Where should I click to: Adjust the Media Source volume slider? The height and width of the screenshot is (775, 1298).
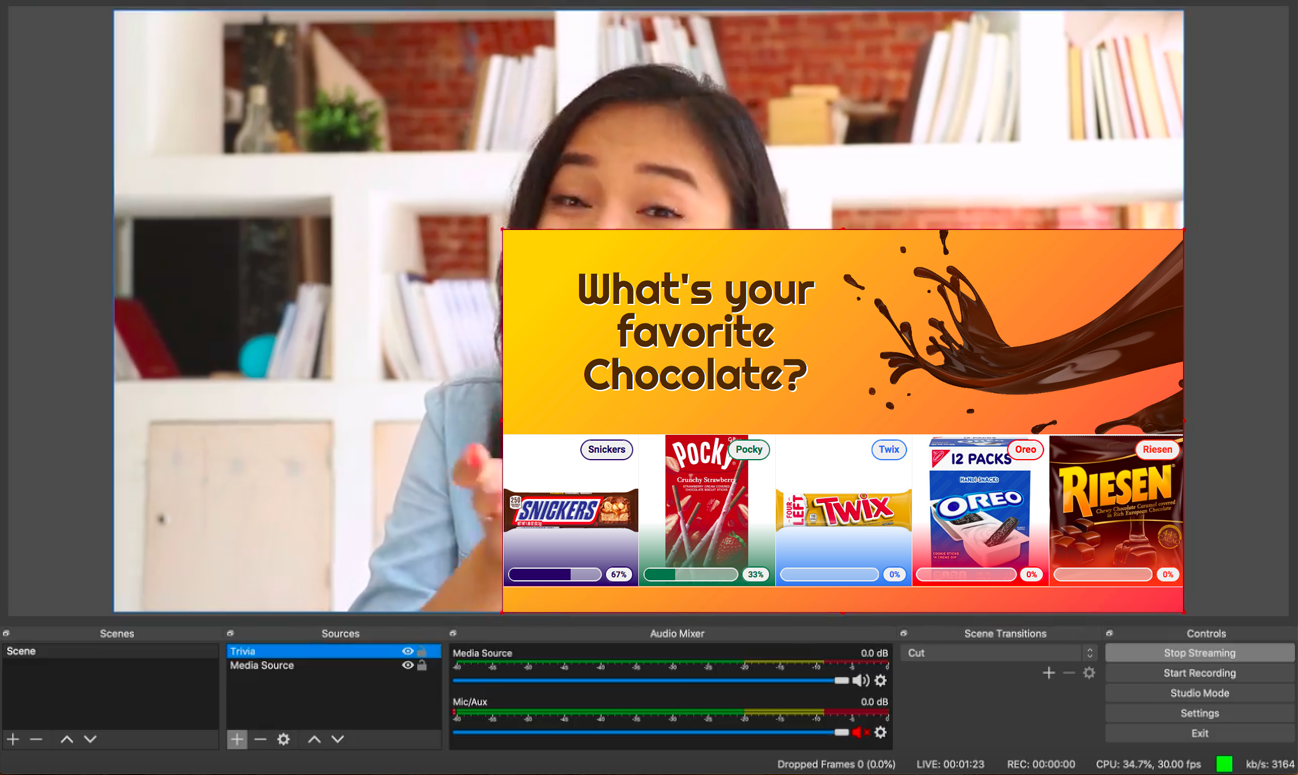pos(651,680)
